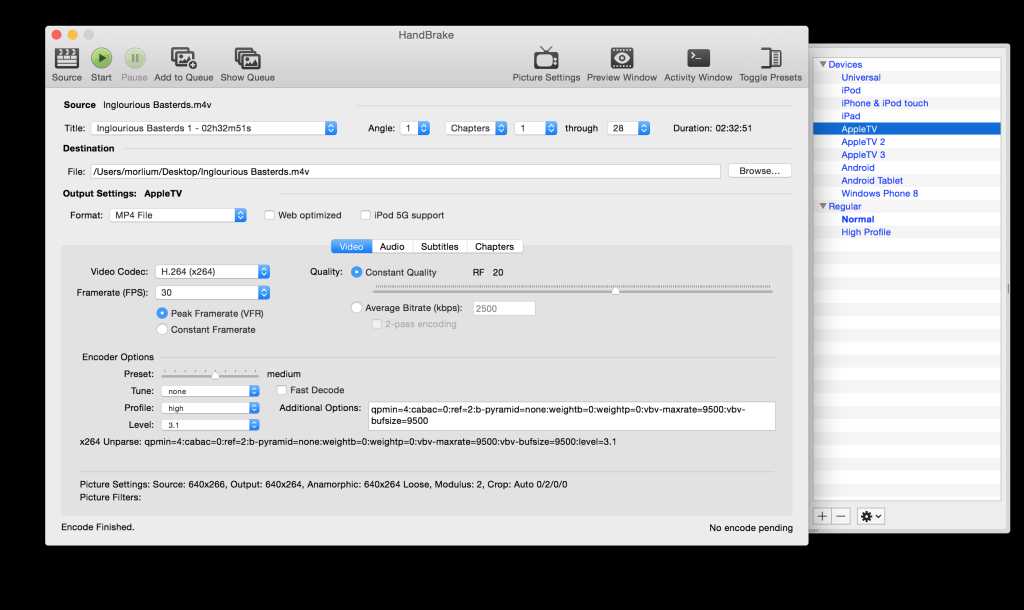The height and width of the screenshot is (610, 1024).
Task: Select the Average Bitrate radio button
Action: pyautogui.click(x=357, y=308)
